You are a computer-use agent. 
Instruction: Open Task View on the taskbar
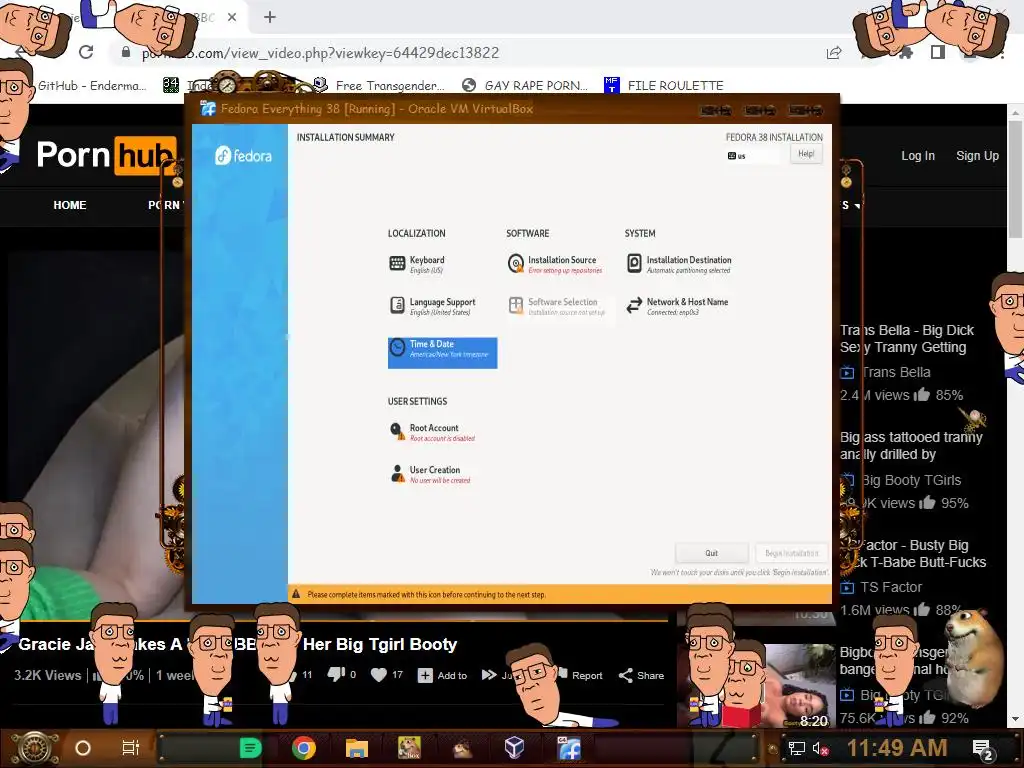click(131, 748)
